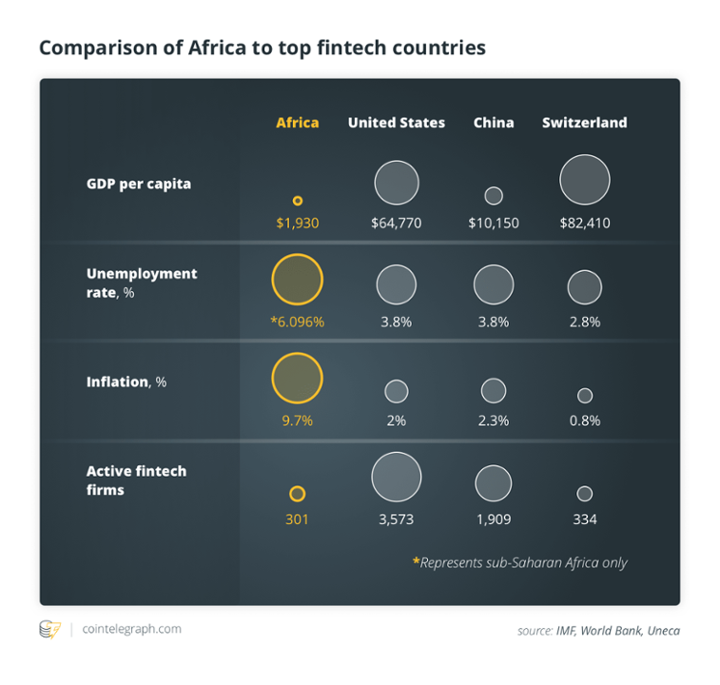Click United States active fintech firms bubble
The height and width of the screenshot is (685, 720).
pos(396,477)
